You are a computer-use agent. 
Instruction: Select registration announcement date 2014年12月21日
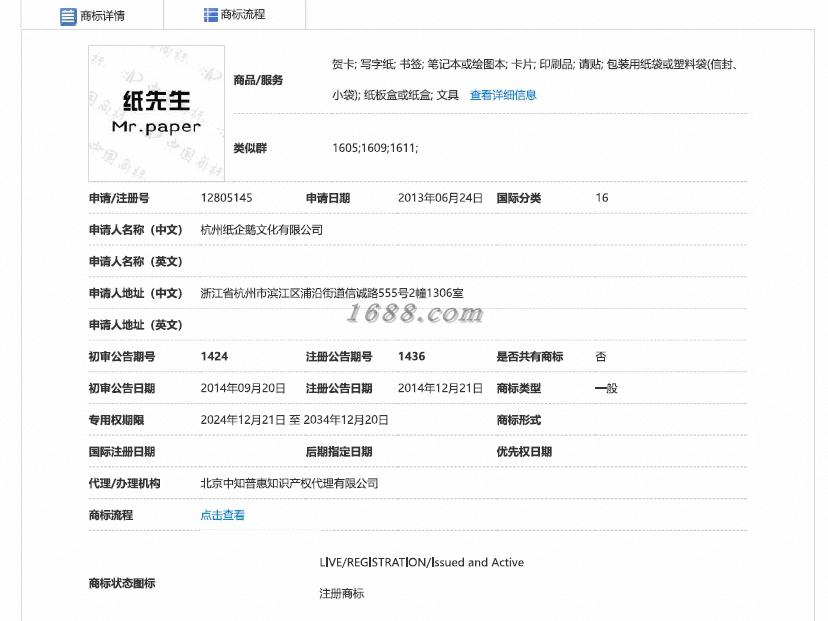[x=440, y=388]
